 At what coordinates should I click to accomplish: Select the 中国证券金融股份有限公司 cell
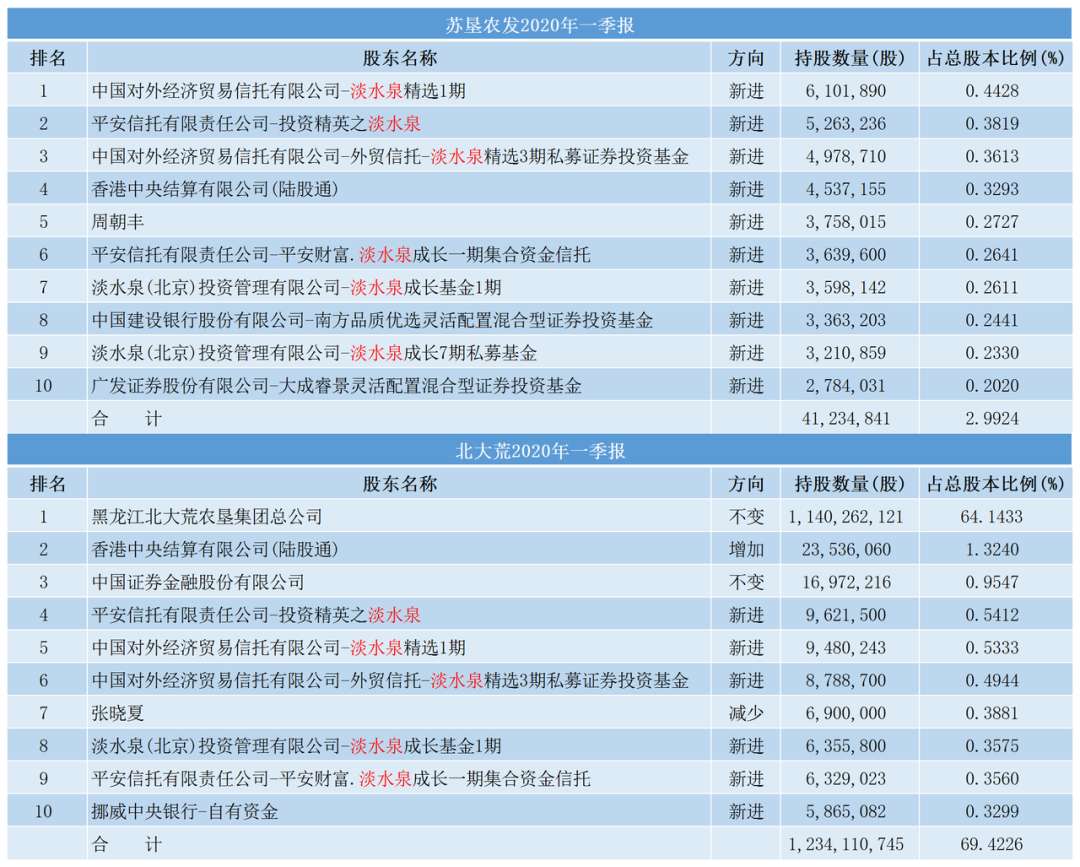pos(198,582)
